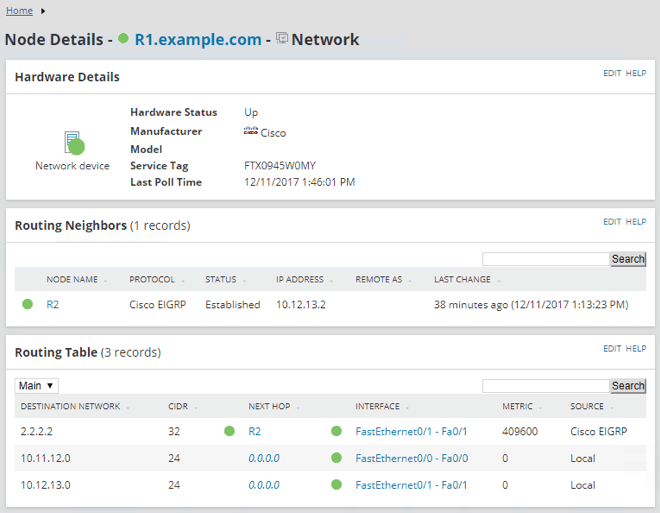Click neighbor IP address 10.12.13.2
Image resolution: width=660 pixels, height=513 pixels.
(x=301, y=304)
